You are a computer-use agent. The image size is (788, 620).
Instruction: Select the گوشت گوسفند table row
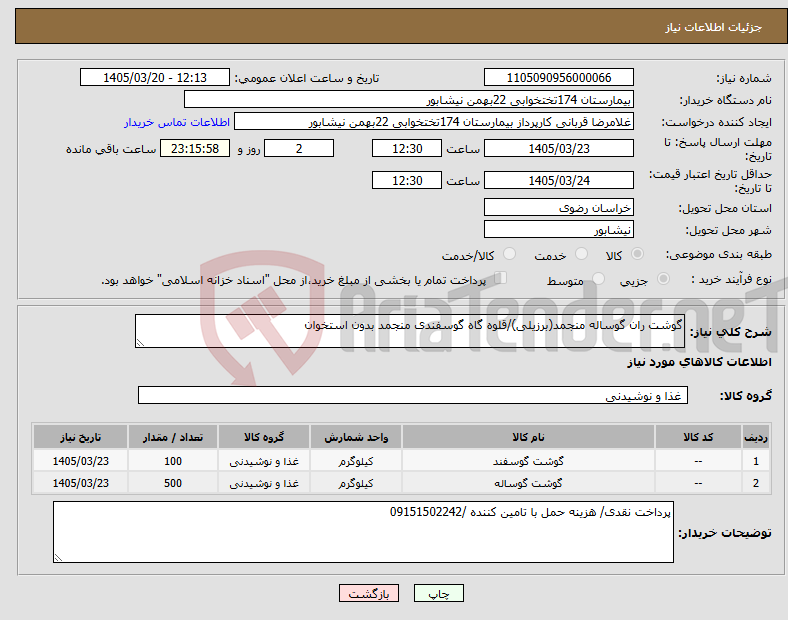tap(401, 461)
